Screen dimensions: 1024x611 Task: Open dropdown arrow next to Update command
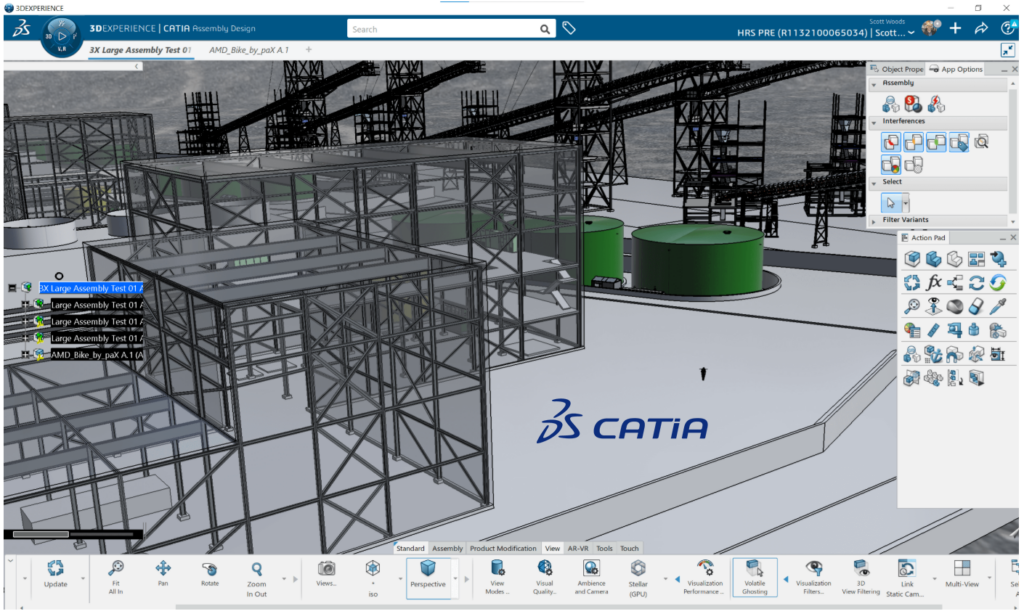point(83,578)
